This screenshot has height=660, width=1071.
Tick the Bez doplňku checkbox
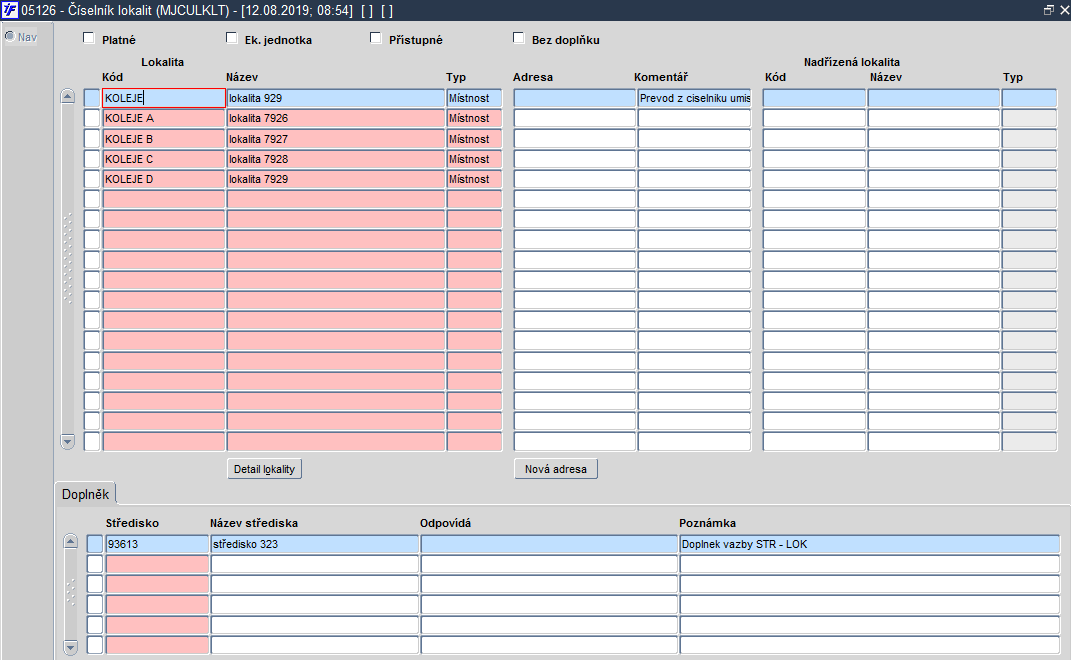pyautogui.click(x=518, y=38)
